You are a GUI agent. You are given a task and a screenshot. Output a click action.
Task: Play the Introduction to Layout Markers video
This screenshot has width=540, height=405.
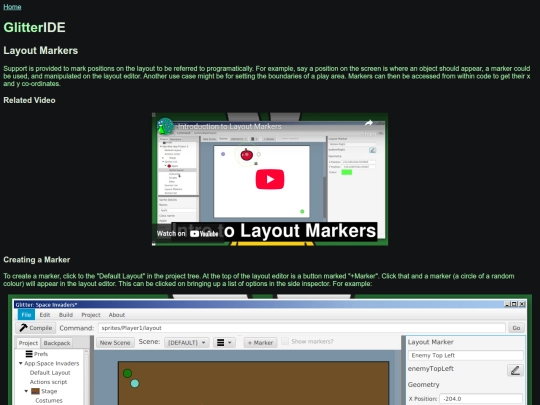coord(270,179)
